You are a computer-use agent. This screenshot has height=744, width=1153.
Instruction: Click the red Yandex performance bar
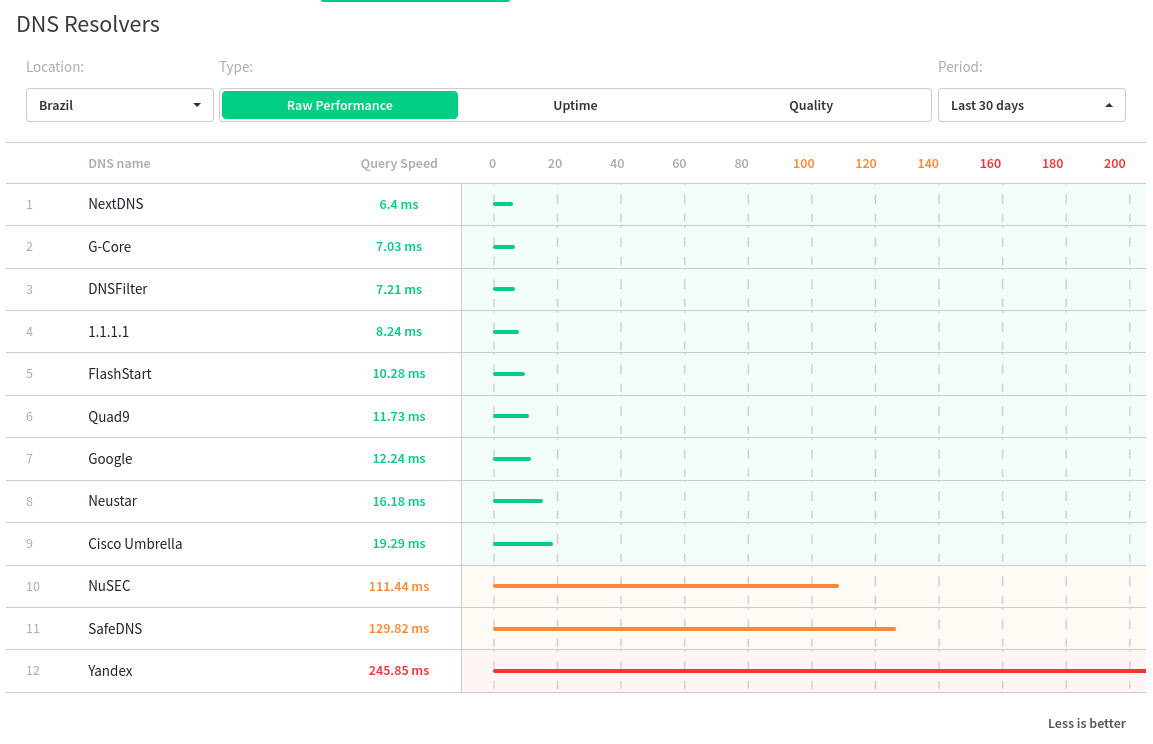[819, 670]
